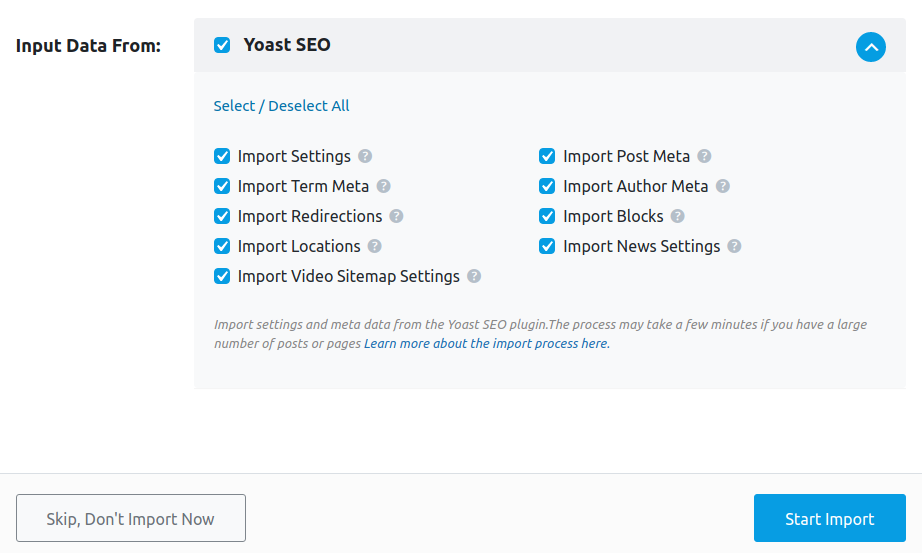Image resolution: width=922 pixels, height=553 pixels.
Task: Toggle Import News Settings checkbox
Action: pos(547,246)
